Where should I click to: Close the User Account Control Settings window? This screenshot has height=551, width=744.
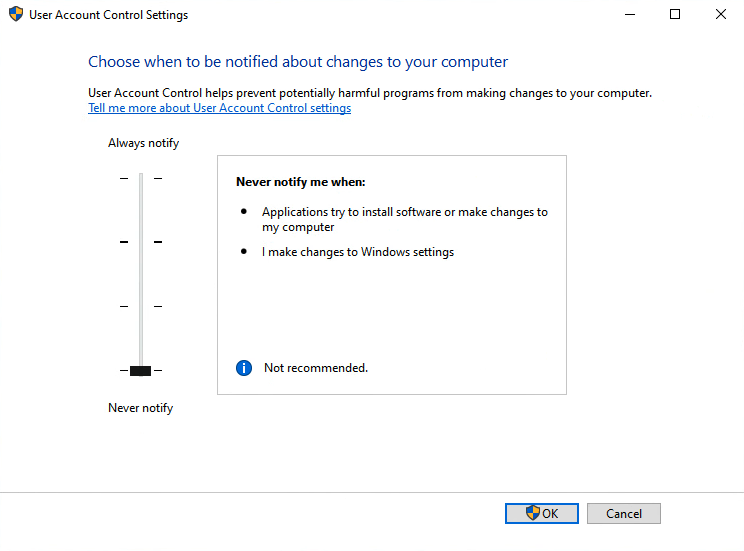pos(721,15)
